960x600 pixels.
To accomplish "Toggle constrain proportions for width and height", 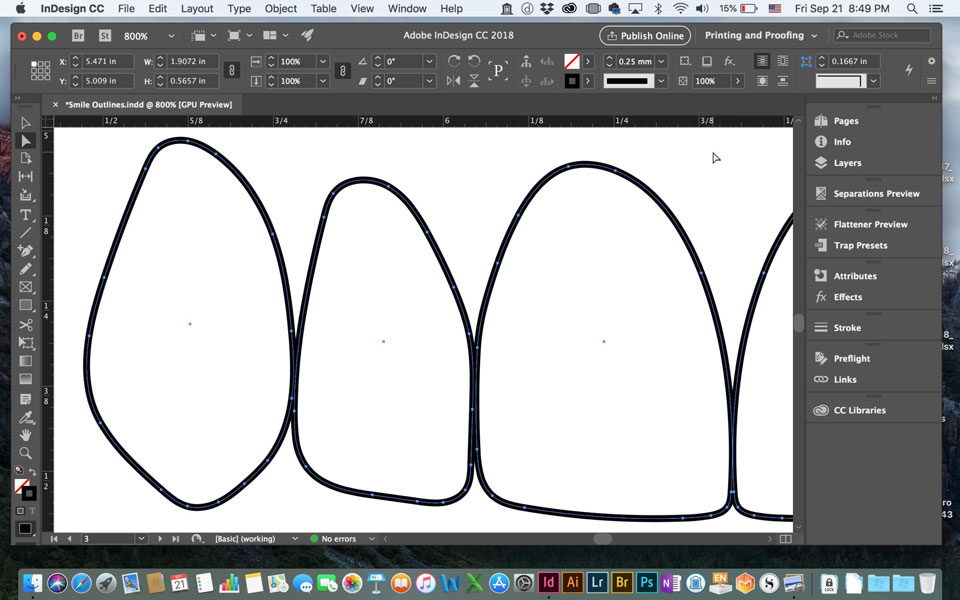I will click(x=231, y=70).
